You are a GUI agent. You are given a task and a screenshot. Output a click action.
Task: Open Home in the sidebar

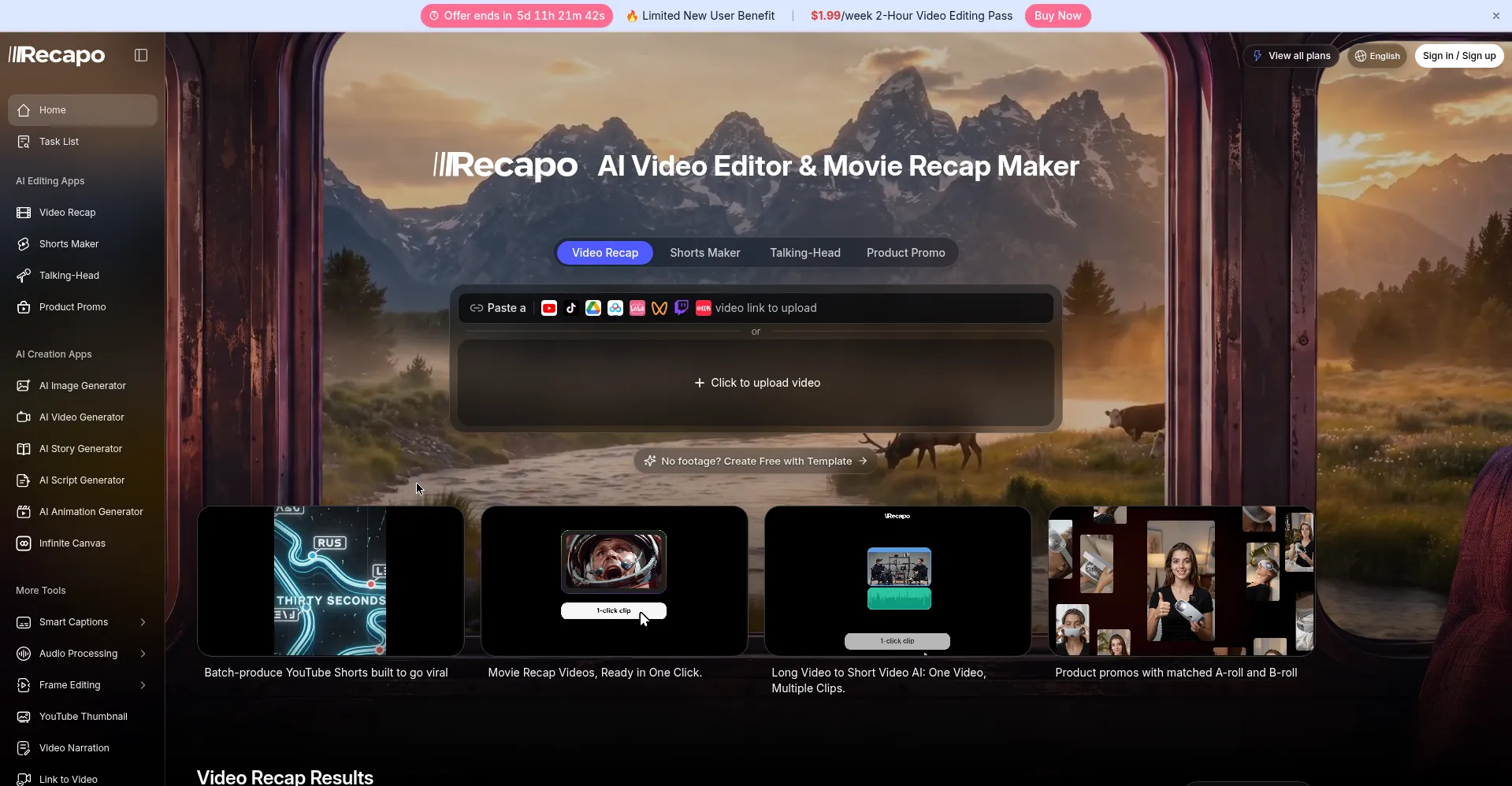click(x=83, y=110)
